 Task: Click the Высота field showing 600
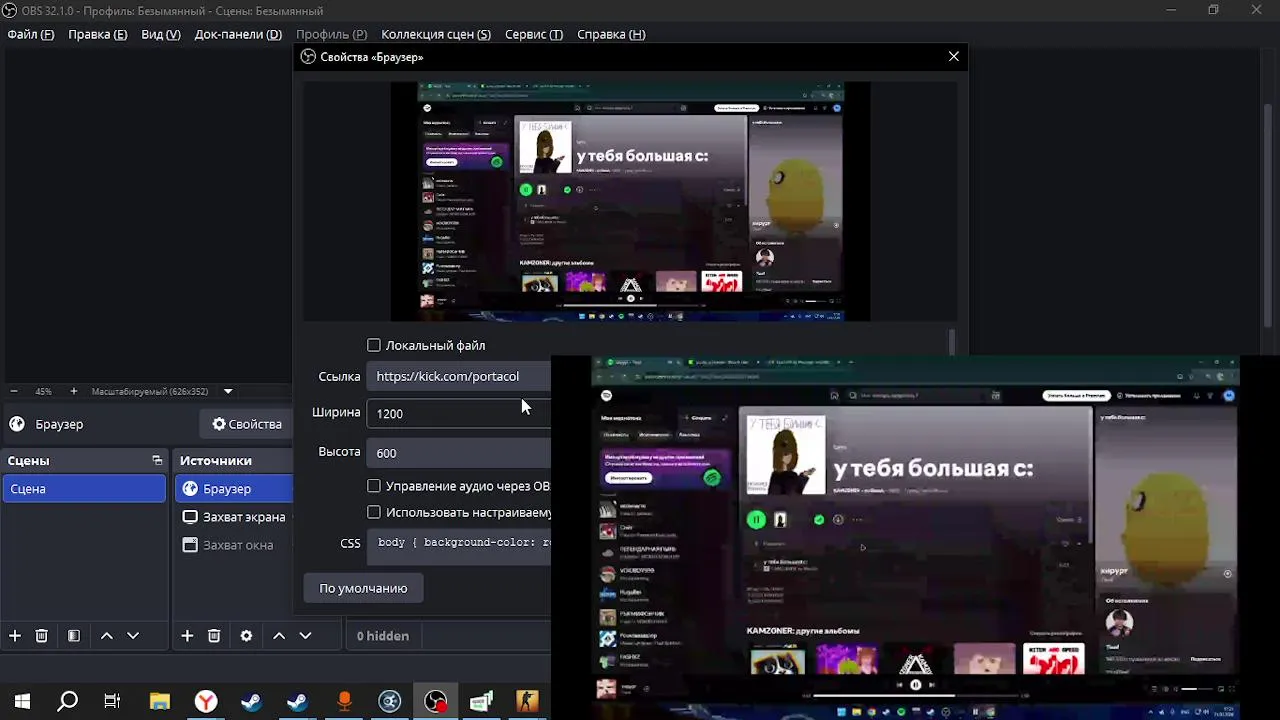[458, 453]
